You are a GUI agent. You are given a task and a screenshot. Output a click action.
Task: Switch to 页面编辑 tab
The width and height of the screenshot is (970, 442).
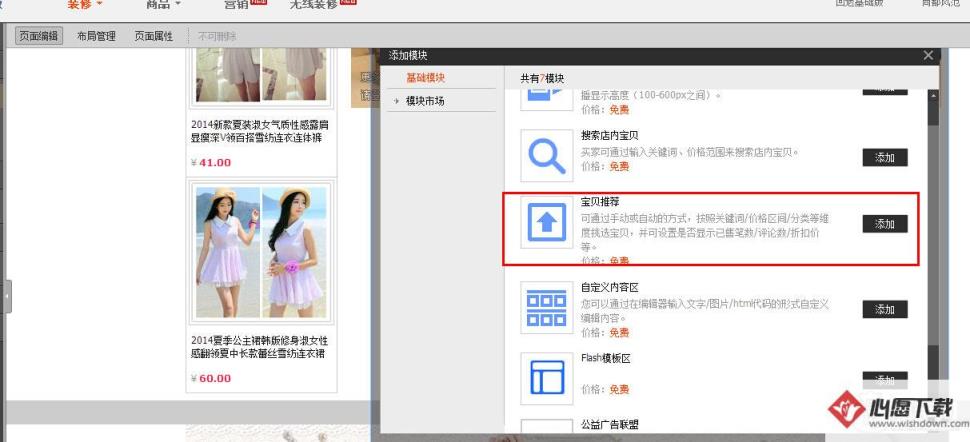pos(38,36)
